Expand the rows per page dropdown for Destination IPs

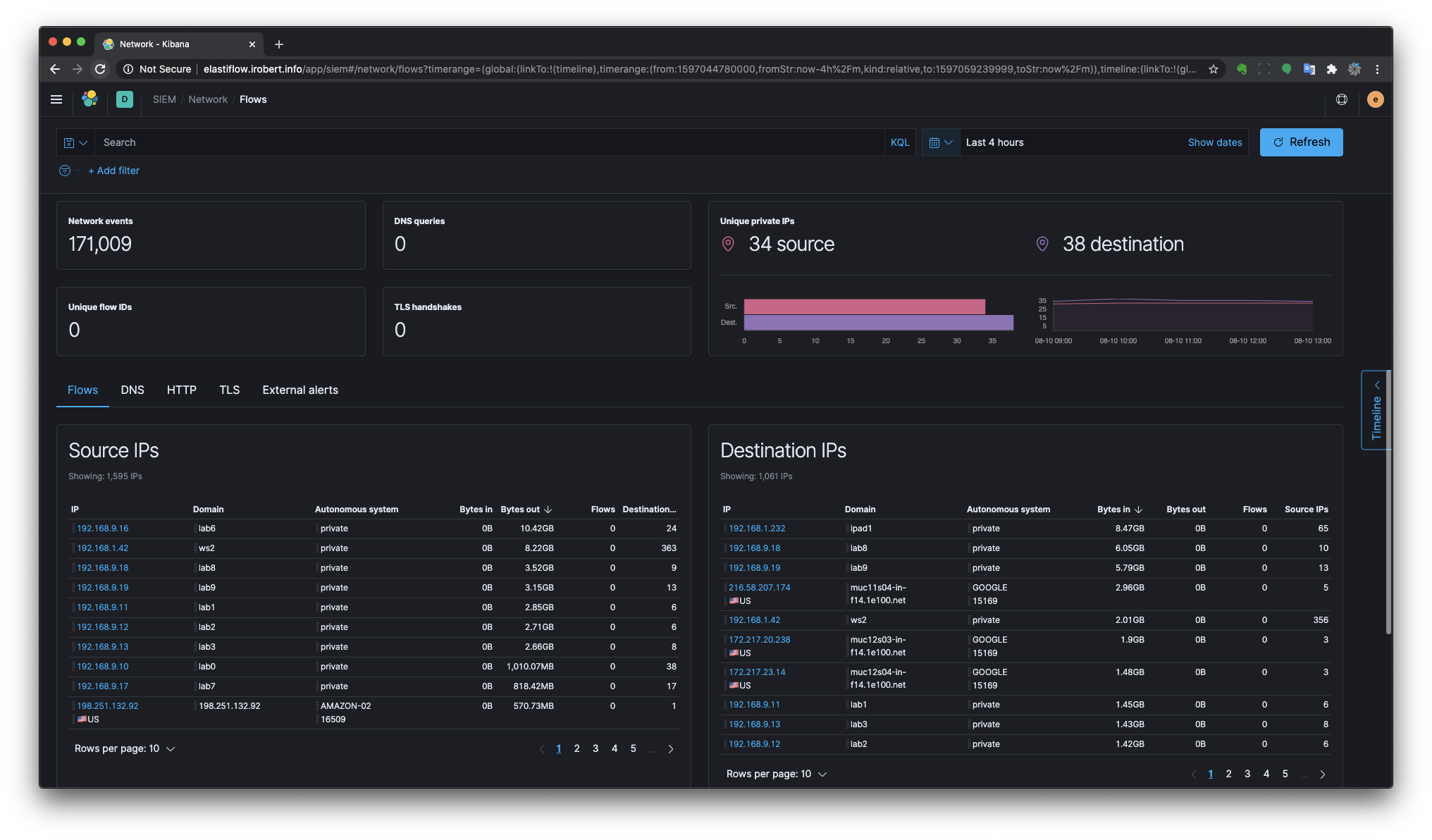pyautogui.click(x=822, y=774)
